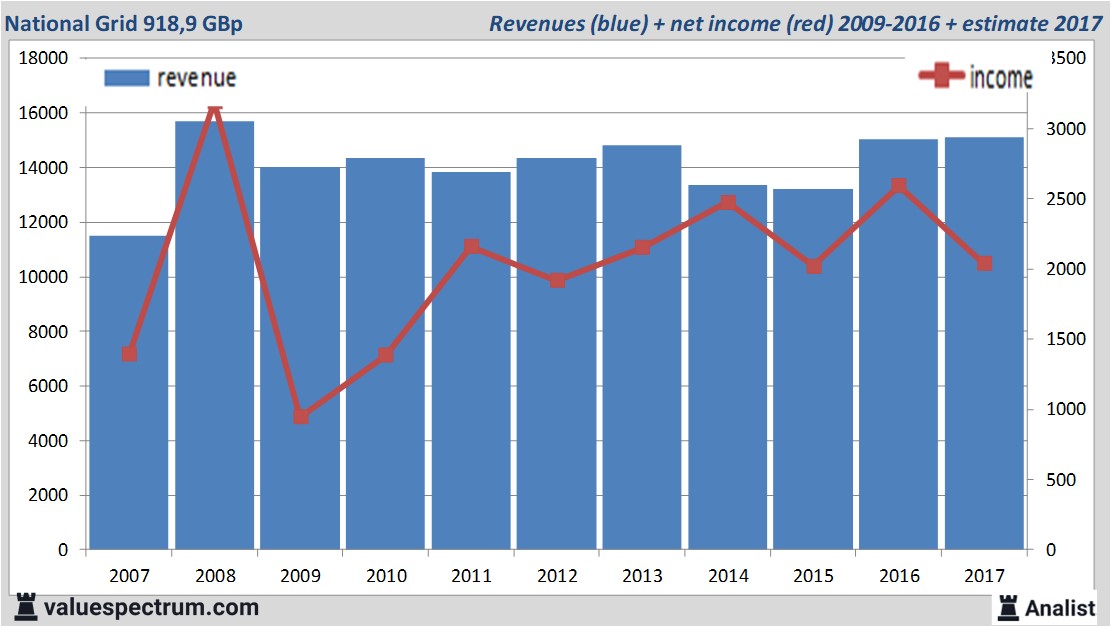The width and height of the screenshot is (1111, 627).
Task: Click the 18000 left-axis label
Action: 43,58
